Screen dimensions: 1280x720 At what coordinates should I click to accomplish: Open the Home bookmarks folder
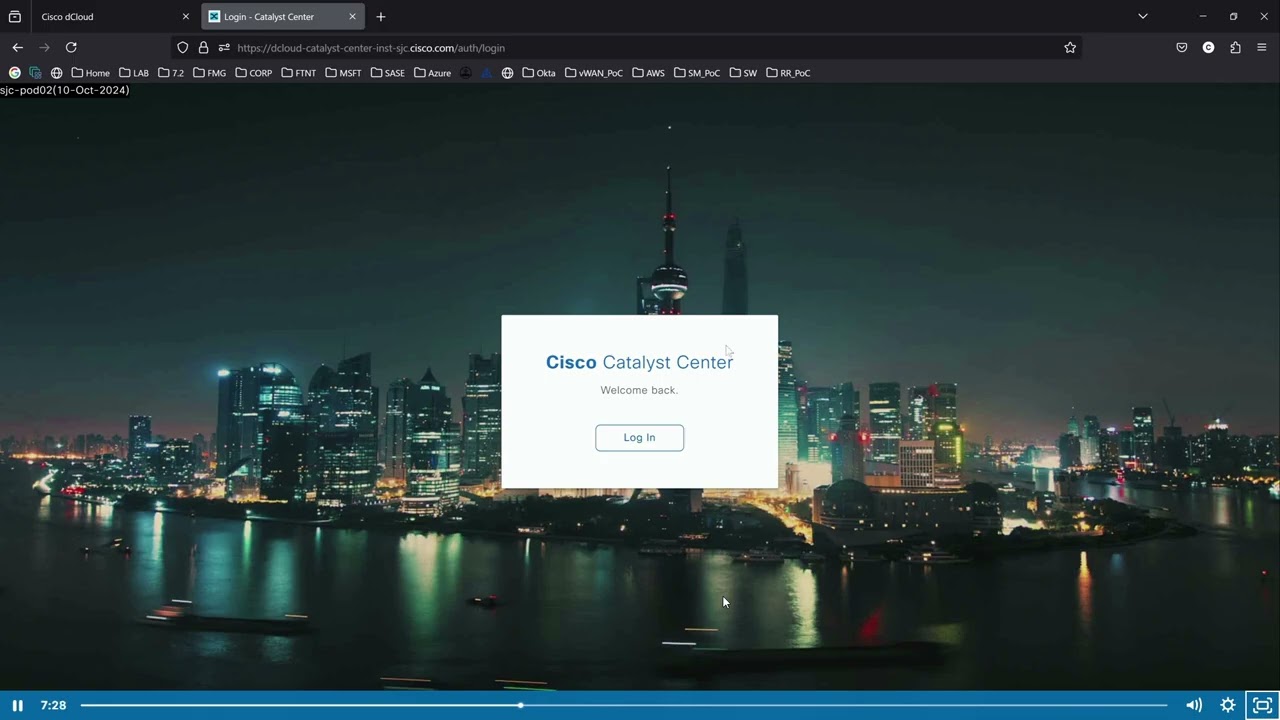pos(90,73)
